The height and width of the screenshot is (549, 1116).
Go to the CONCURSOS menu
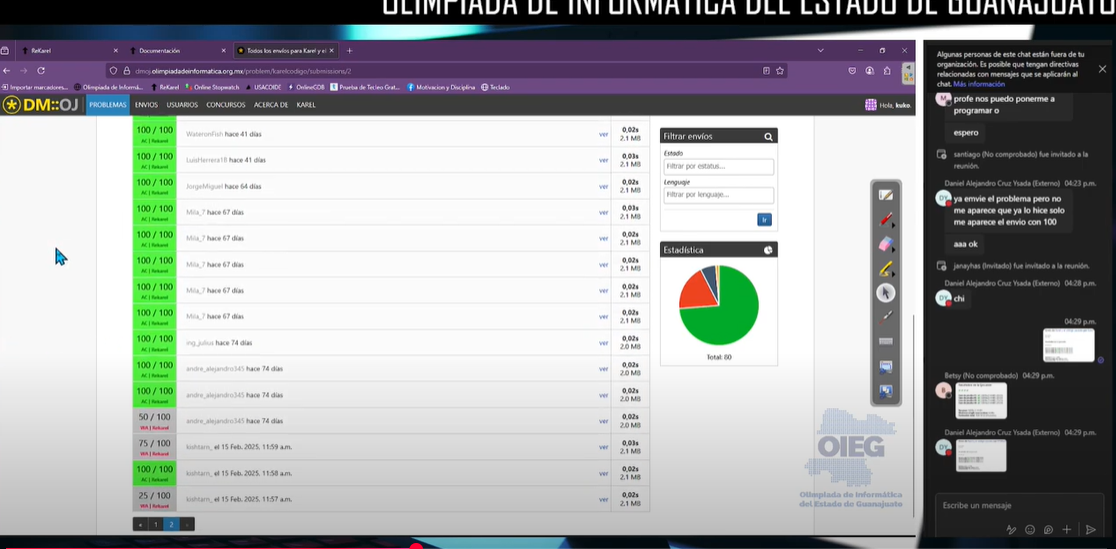226,104
